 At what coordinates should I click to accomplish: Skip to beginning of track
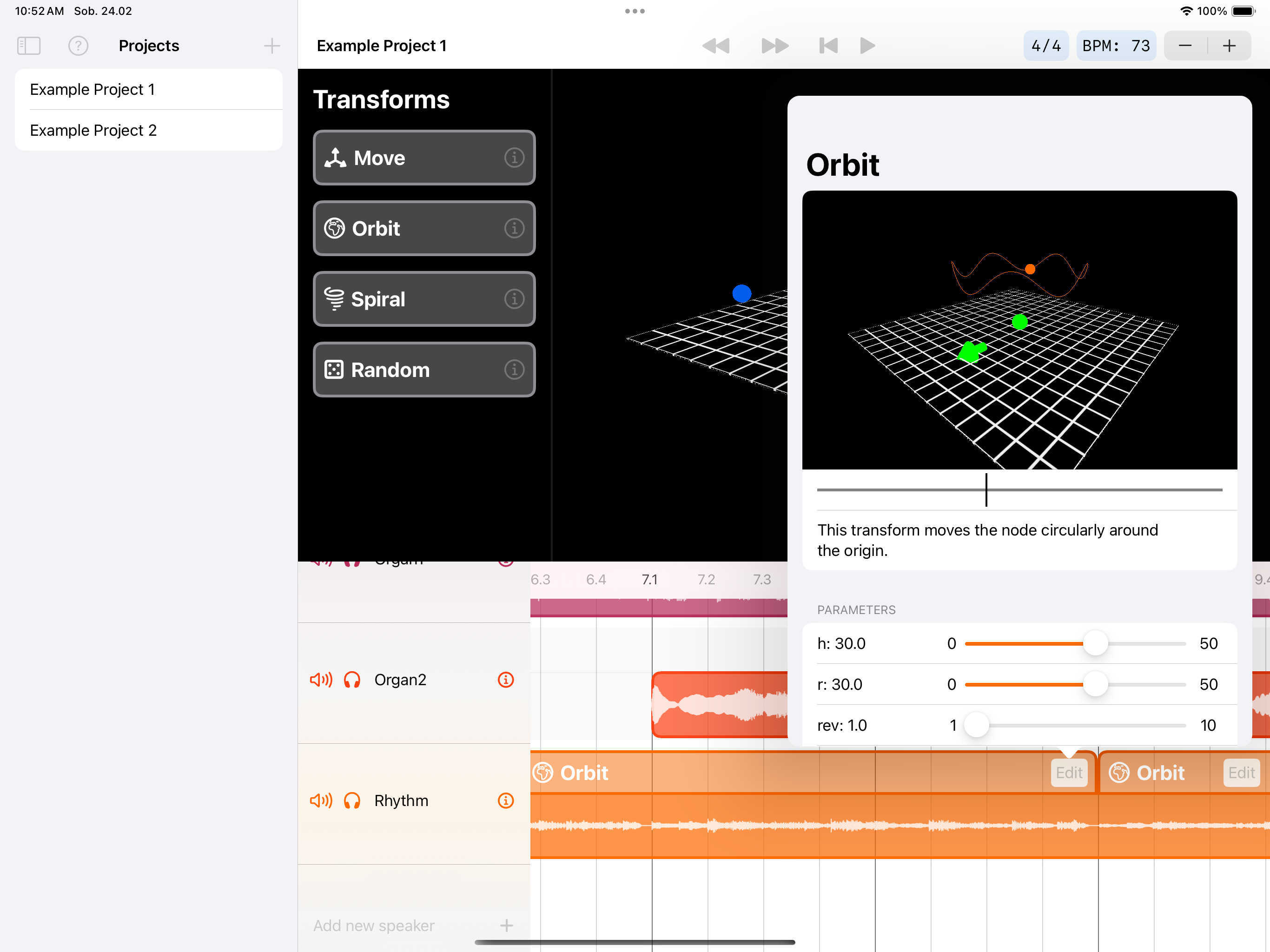pos(828,46)
